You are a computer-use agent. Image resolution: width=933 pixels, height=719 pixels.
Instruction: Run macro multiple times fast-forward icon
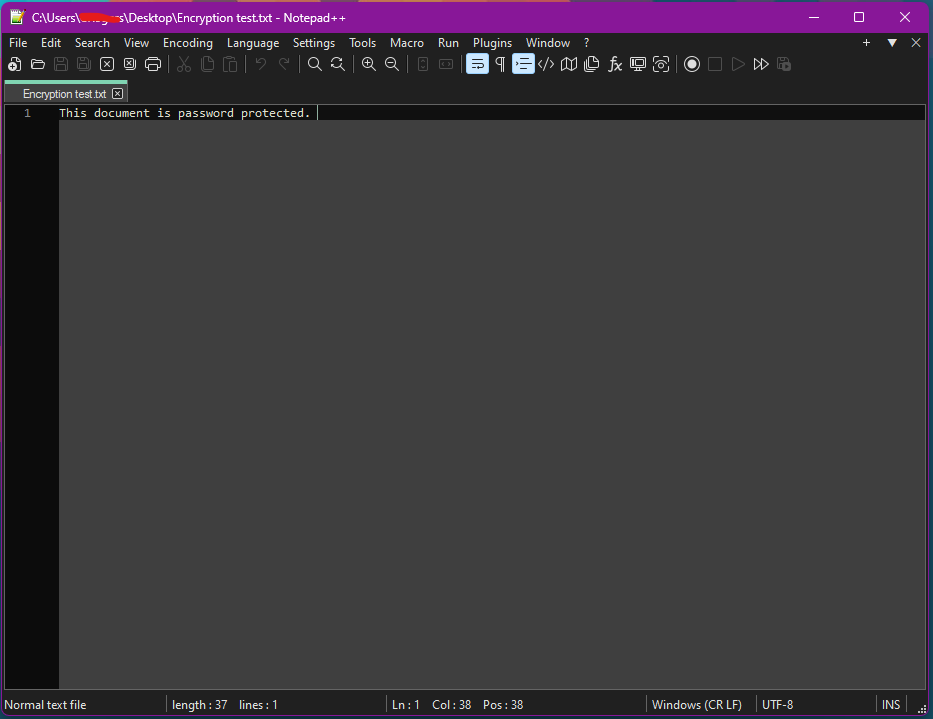click(761, 64)
